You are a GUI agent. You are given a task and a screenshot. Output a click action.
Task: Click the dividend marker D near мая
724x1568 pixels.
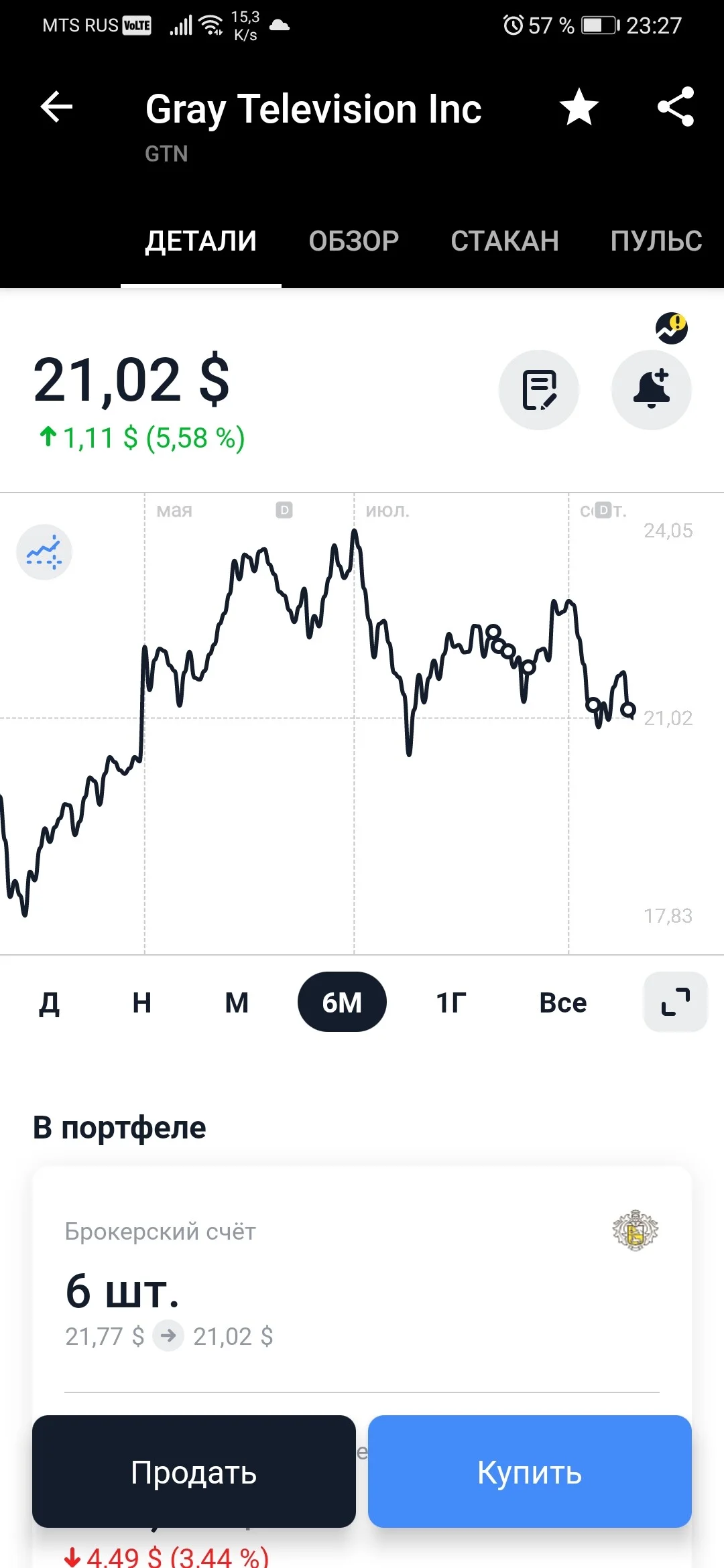tap(284, 511)
